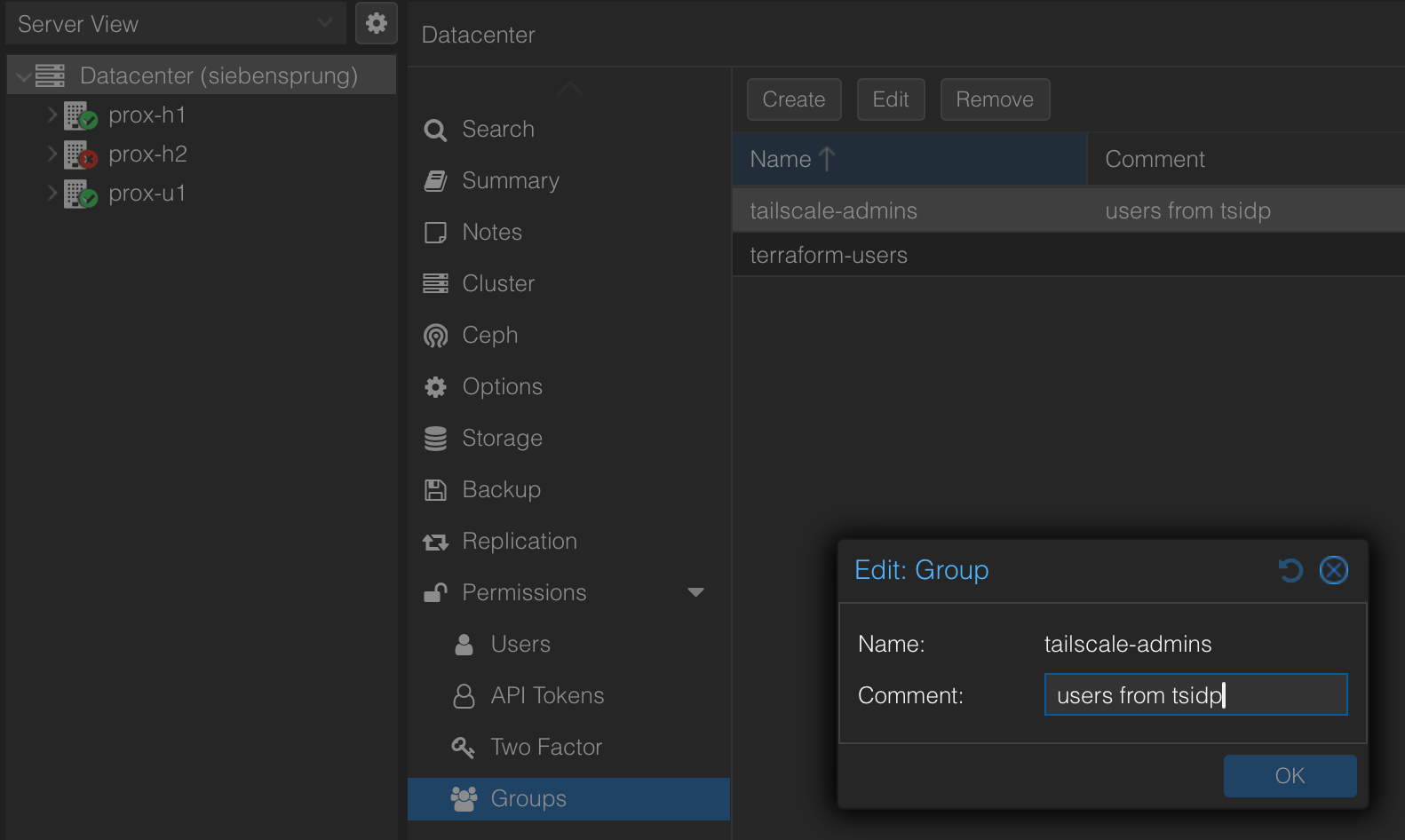Open the Replication menu entry
Viewport: 1405px width, 840px height.
(x=569, y=542)
